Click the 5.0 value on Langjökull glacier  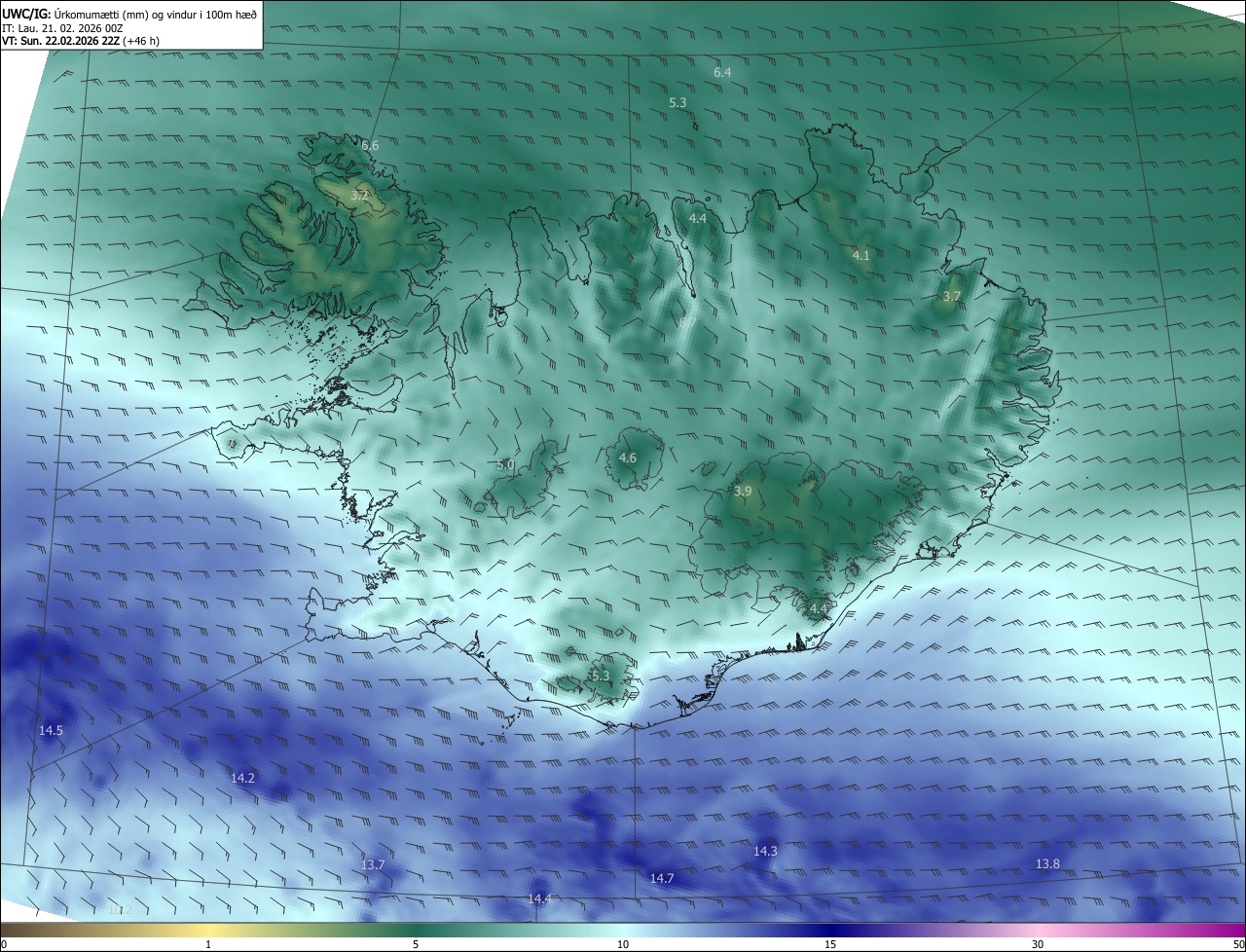pyautogui.click(x=505, y=465)
